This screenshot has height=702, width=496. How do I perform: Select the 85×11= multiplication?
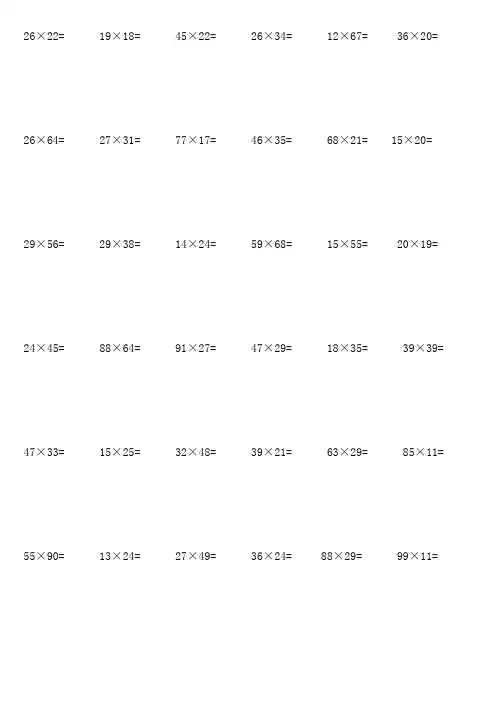(423, 452)
